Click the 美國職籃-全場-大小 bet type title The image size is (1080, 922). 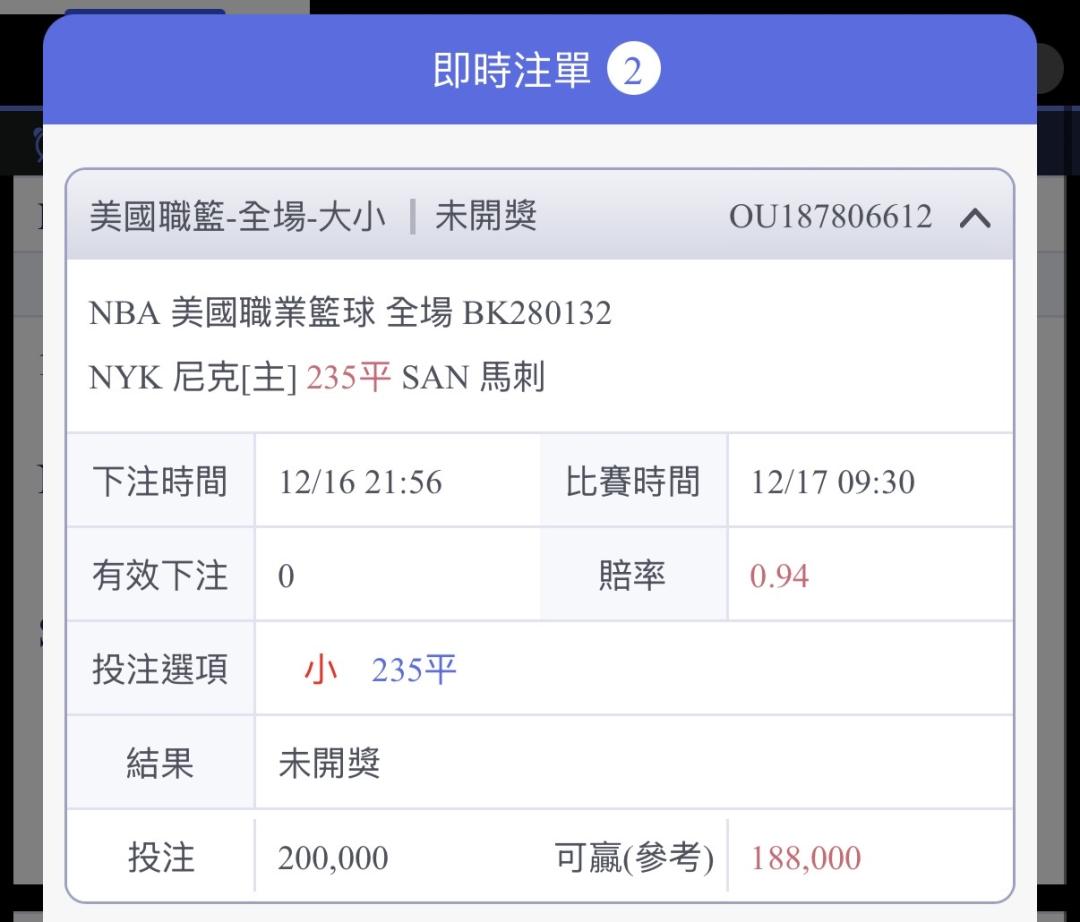238,217
